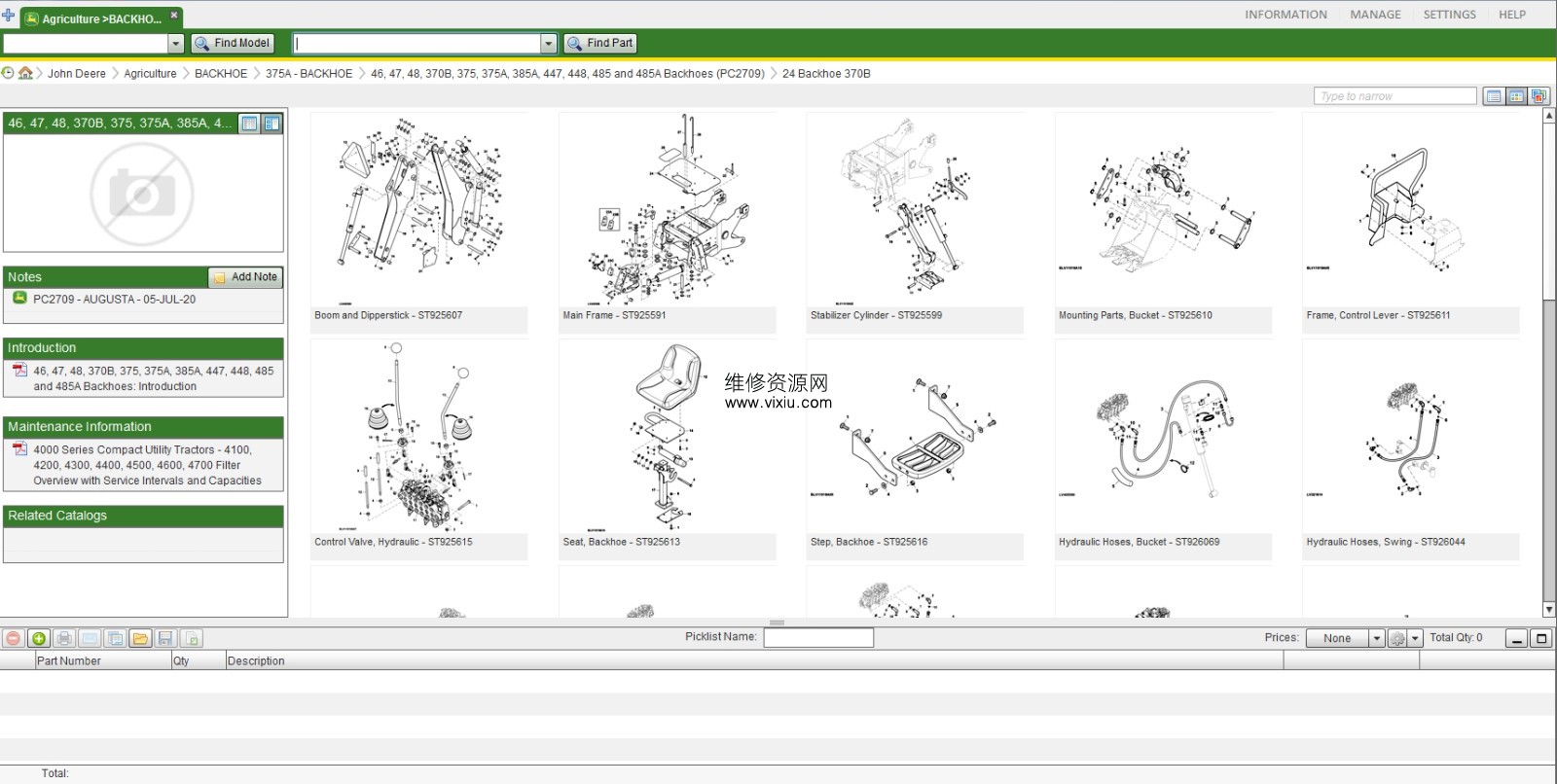This screenshot has width=1557, height=784.
Task: Open Frame, Control Lever - ST925611 diagram
Action: click(1410, 223)
